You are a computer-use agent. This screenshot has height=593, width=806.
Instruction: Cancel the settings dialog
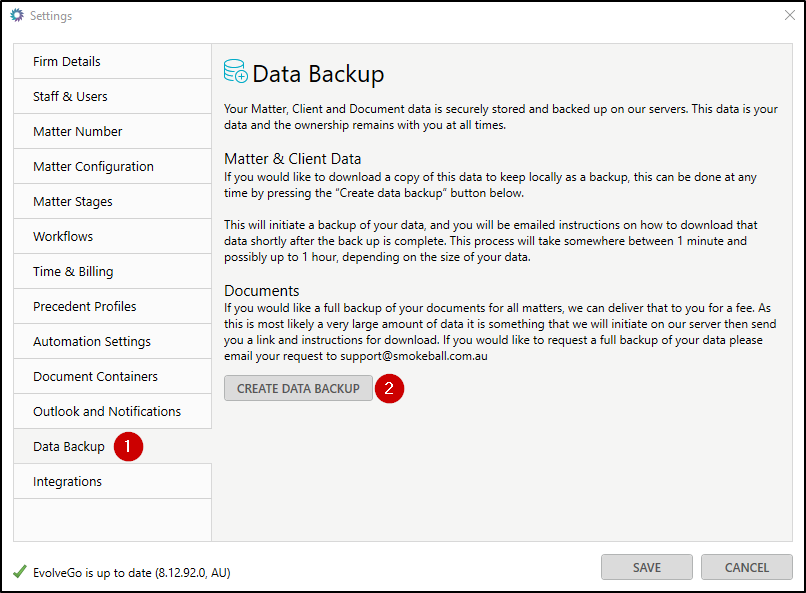(747, 568)
